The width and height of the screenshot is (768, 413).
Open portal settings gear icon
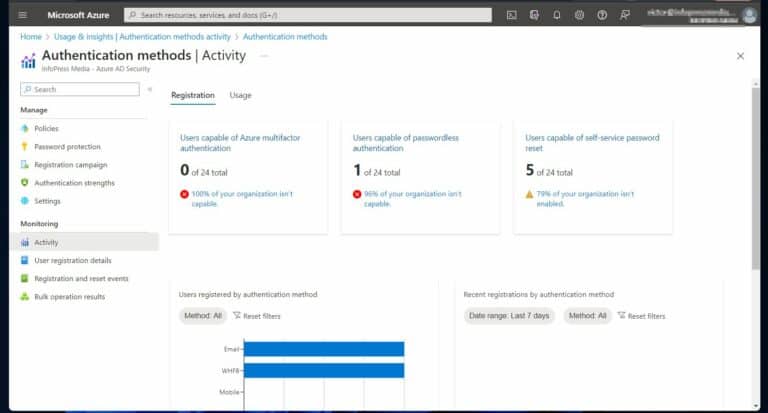coord(579,15)
